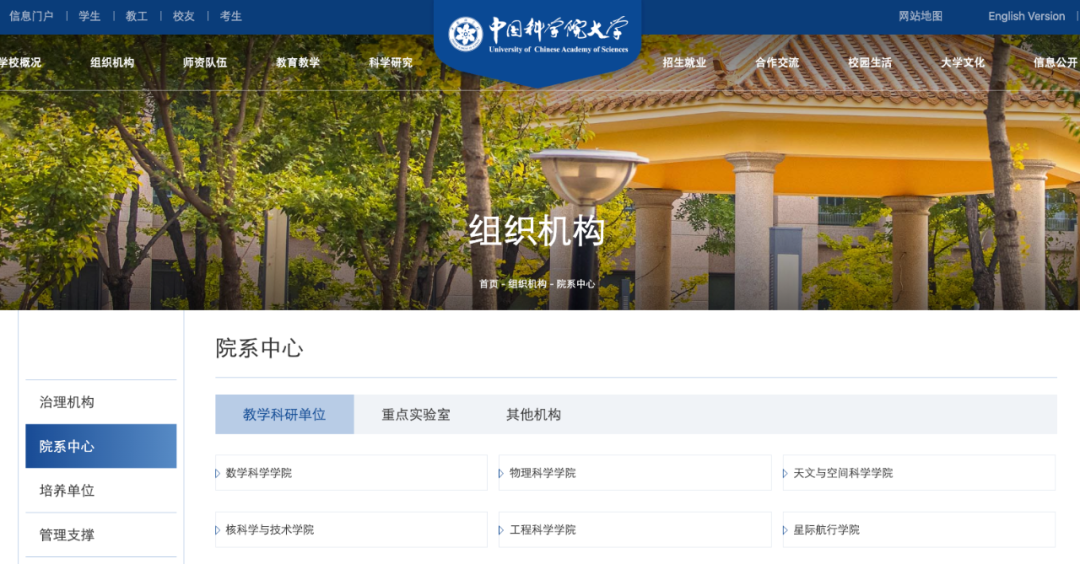Image resolution: width=1080 pixels, height=564 pixels.
Task: Open the 教育教学 navigation menu
Action: coord(298,62)
